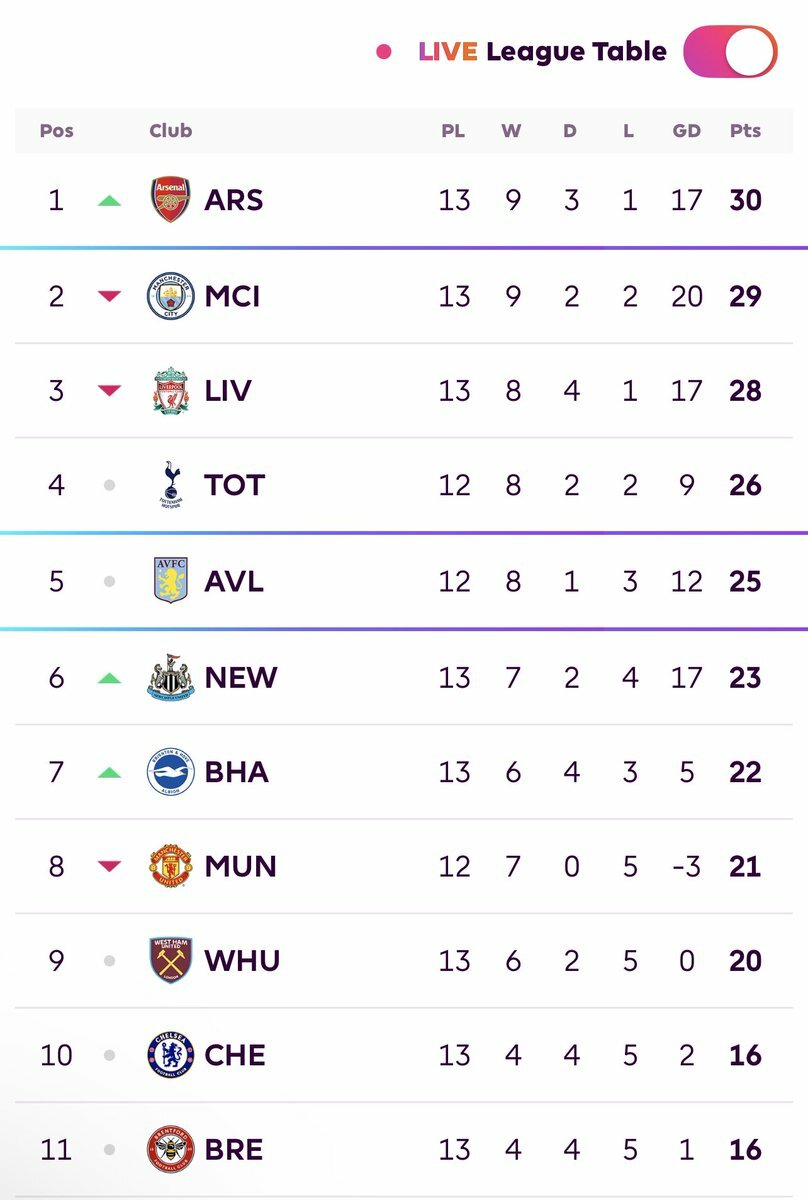Screen dimensions: 808x1200
Task: Open the Arsenal club crest
Action: click(x=170, y=200)
